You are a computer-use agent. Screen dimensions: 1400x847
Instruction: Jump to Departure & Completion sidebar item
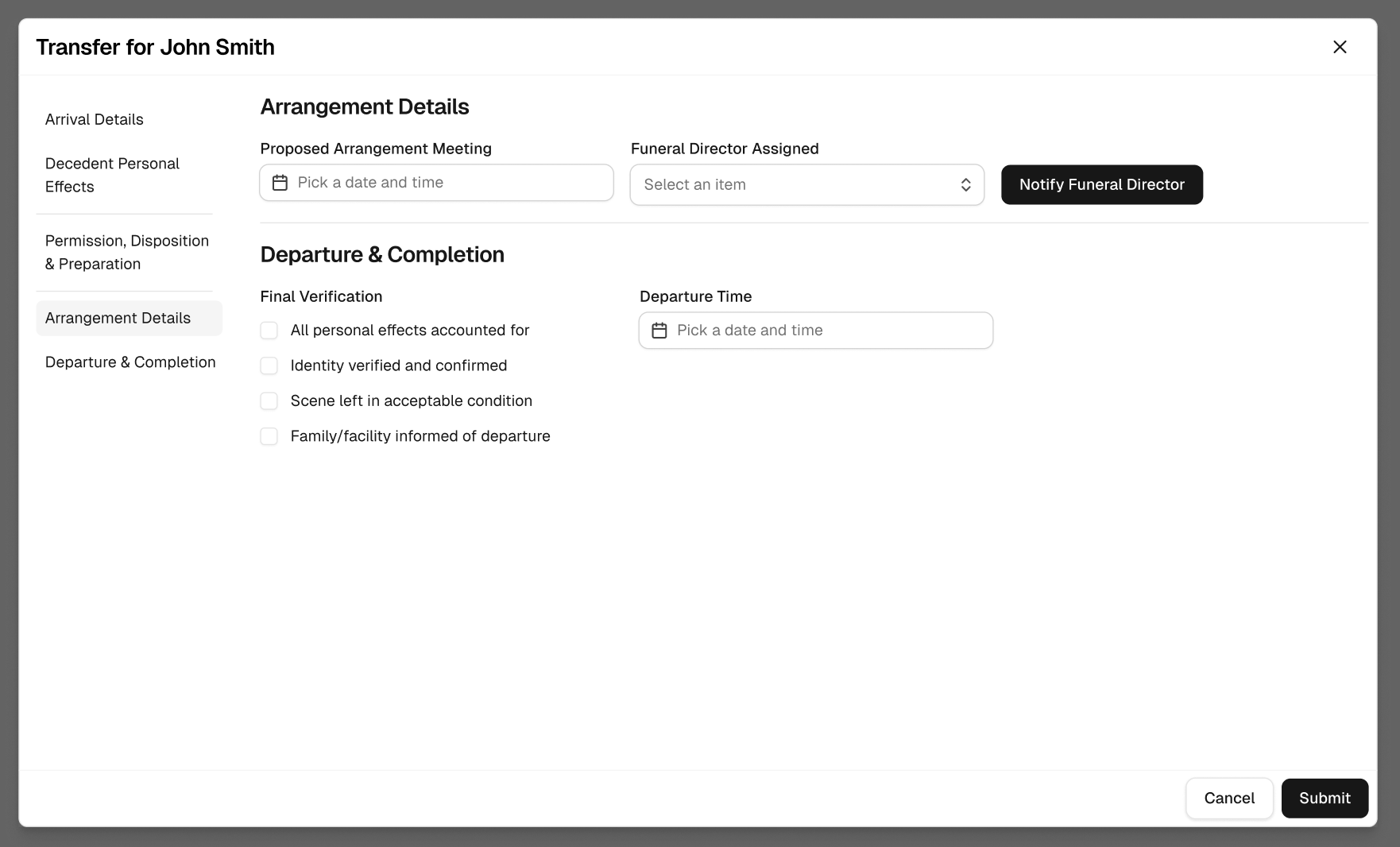click(x=130, y=362)
